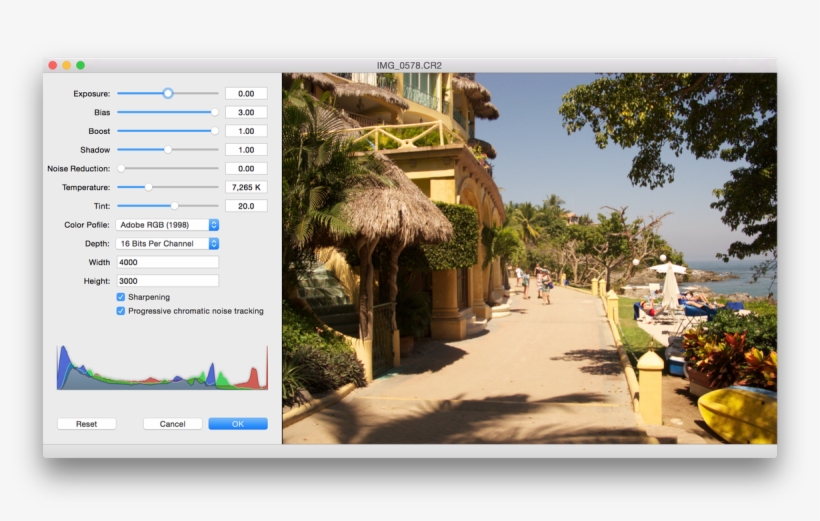Toggle Progressive chromatic noise tracking
Viewport: 820px width, 521px height.
pos(121,311)
